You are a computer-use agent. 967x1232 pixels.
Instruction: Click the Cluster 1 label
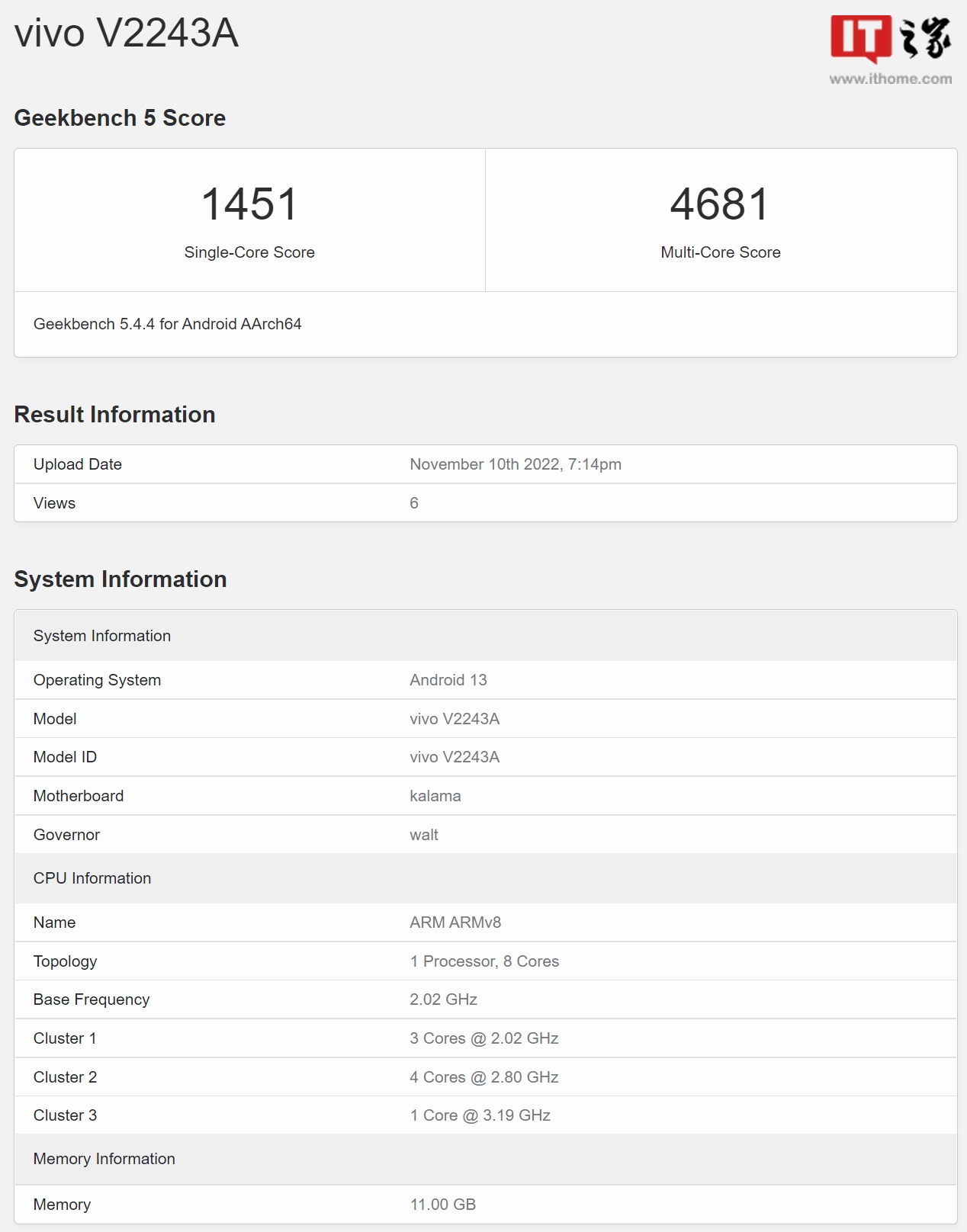click(65, 1038)
